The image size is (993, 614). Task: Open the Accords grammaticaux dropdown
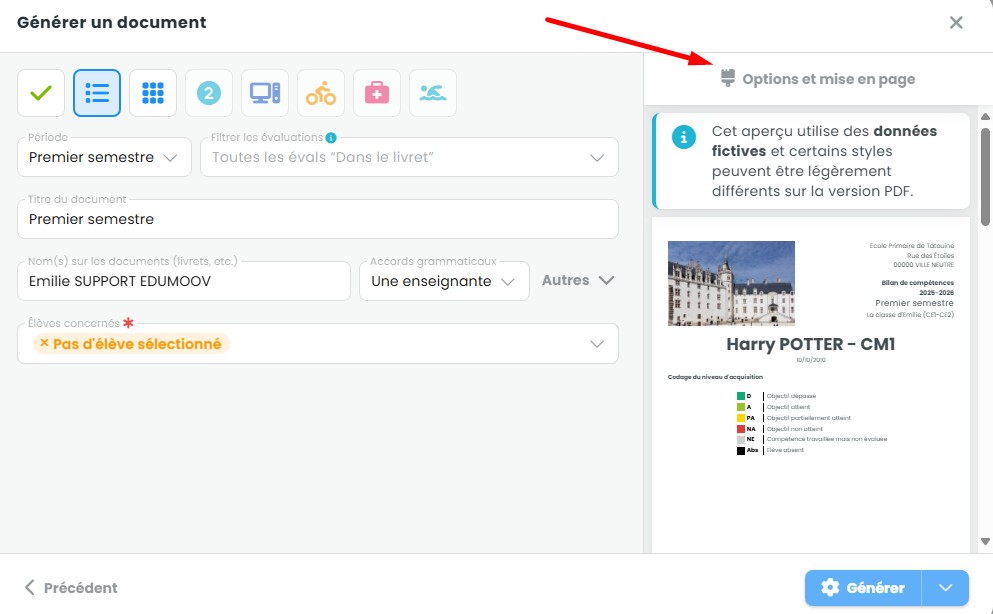coord(443,281)
